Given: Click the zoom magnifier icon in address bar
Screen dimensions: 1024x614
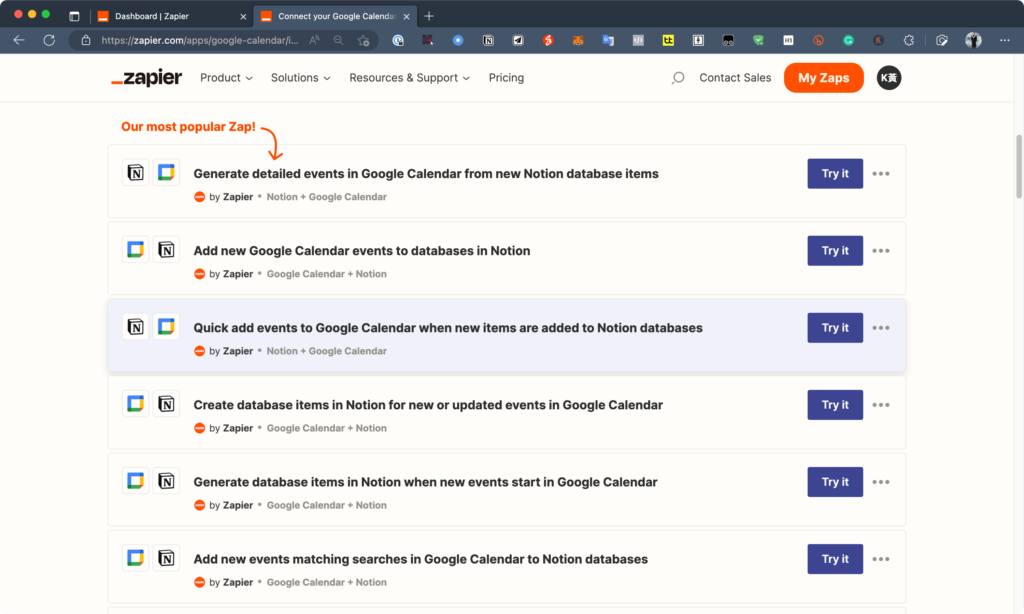Looking at the screenshot, I should [x=338, y=40].
